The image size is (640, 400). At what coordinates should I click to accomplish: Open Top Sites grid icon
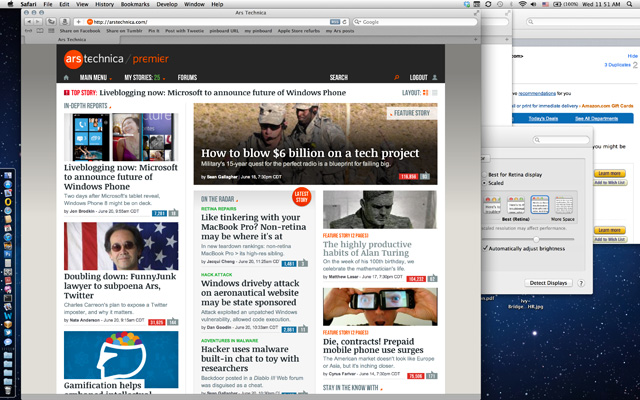(51, 31)
